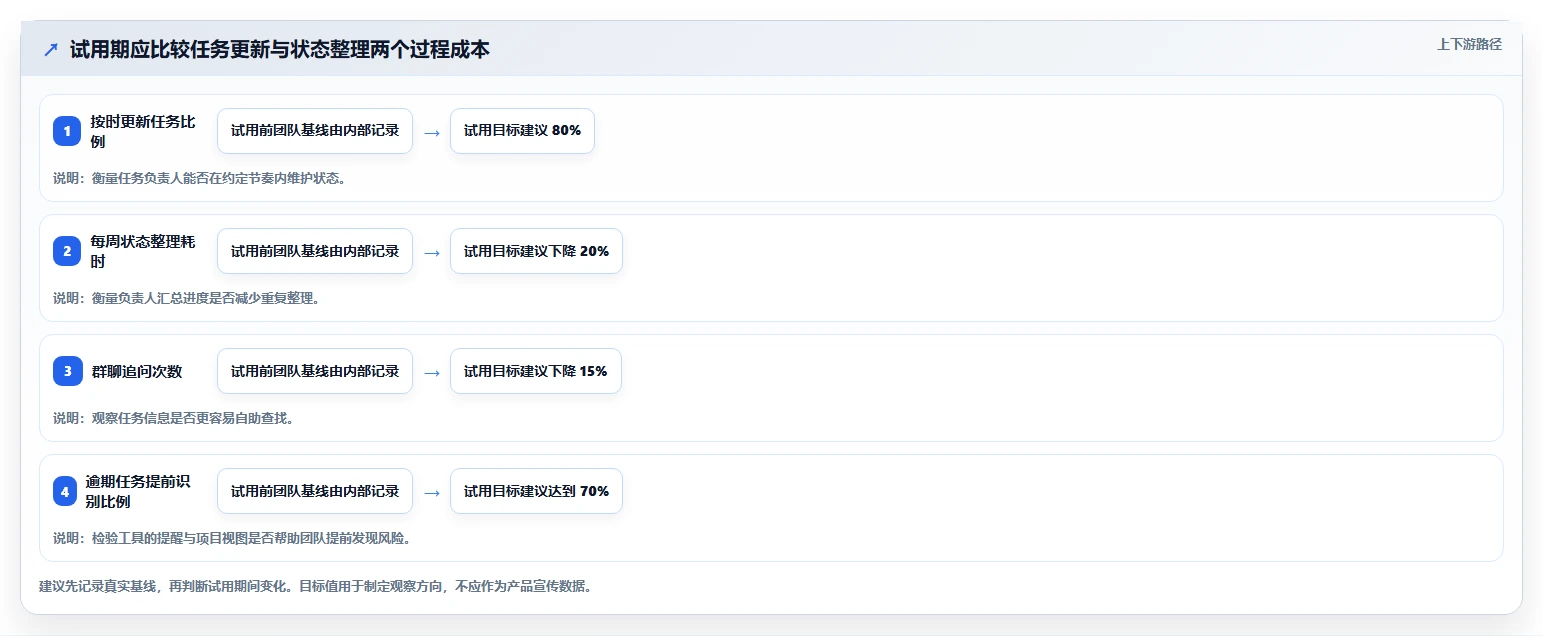This screenshot has width=1543, height=636.
Task: Click the arrow in the 每周状态整理耗时 row
Action: (x=432, y=252)
